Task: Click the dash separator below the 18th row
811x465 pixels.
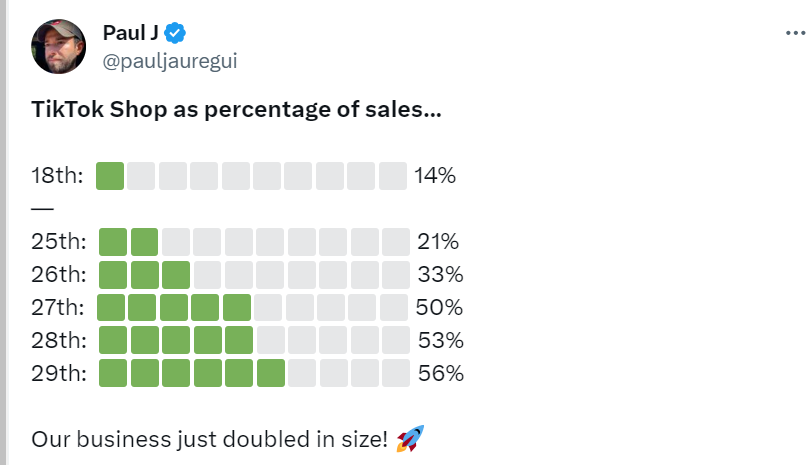Action: (42, 209)
